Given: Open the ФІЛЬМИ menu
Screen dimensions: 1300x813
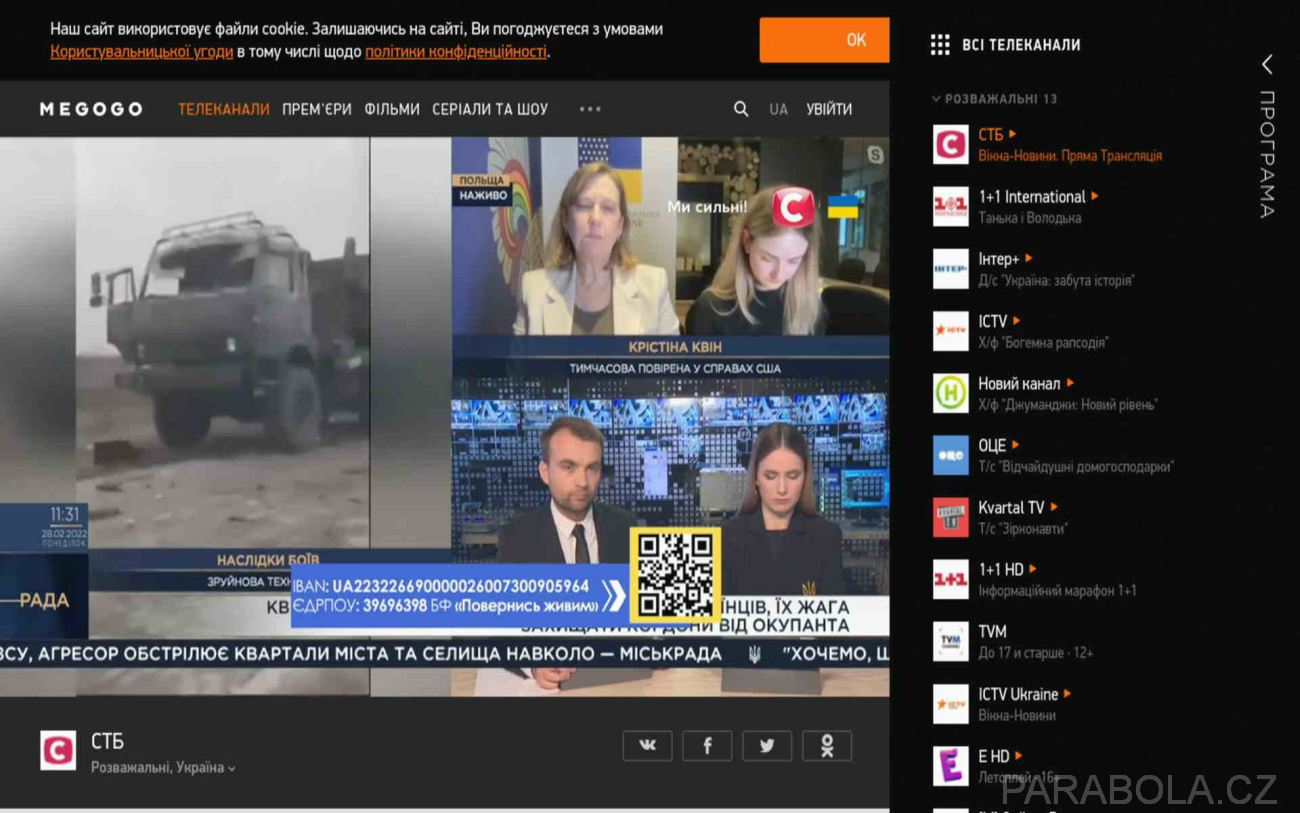Looking at the screenshot, I should point(392,109).
